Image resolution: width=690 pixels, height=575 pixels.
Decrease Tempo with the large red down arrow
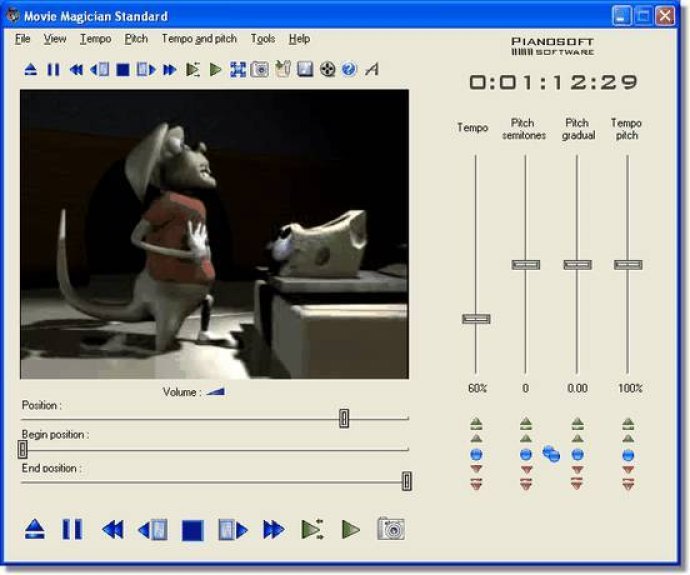tap(476, 483)
